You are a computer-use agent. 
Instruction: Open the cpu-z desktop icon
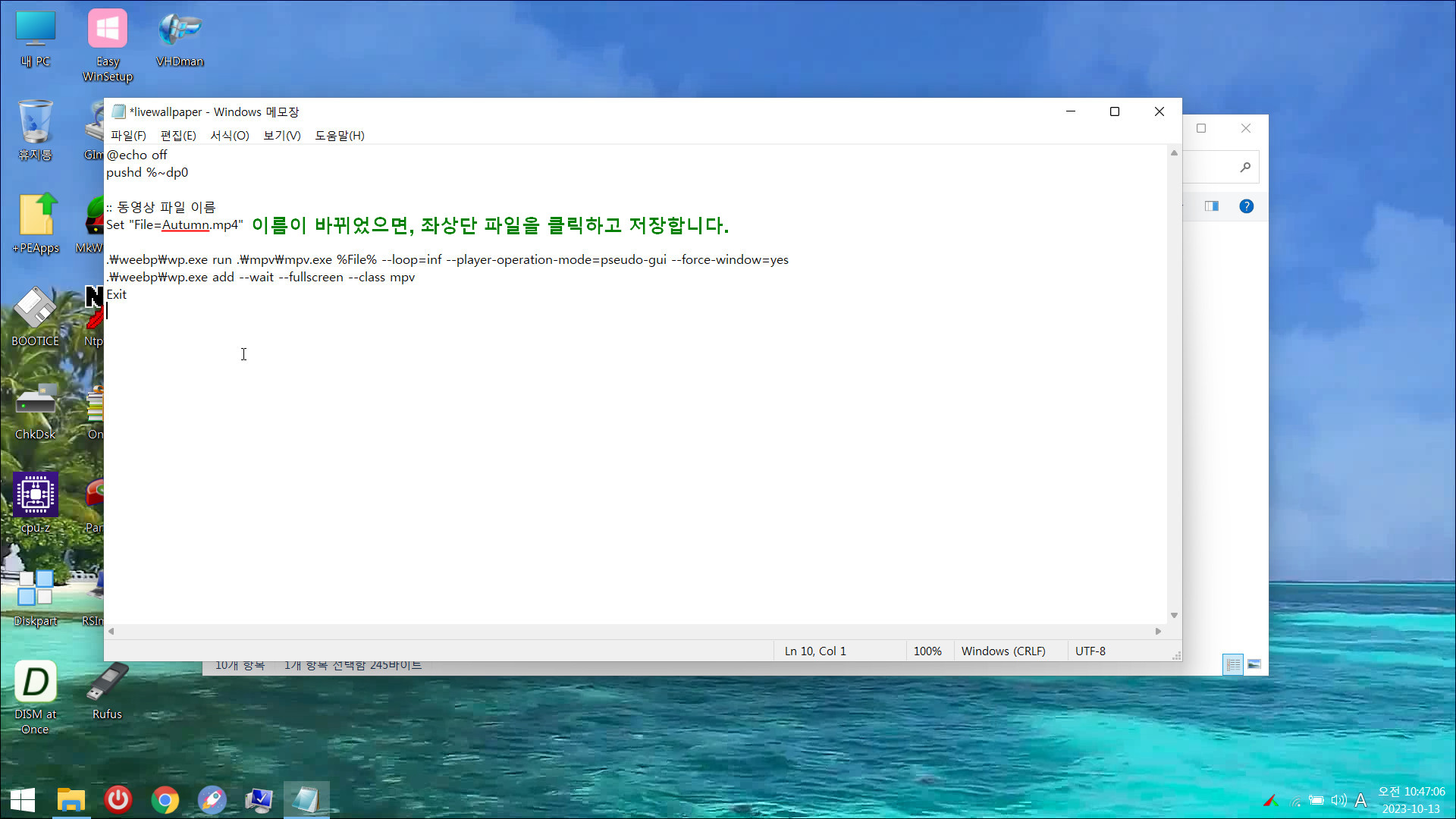pos(36,504)
